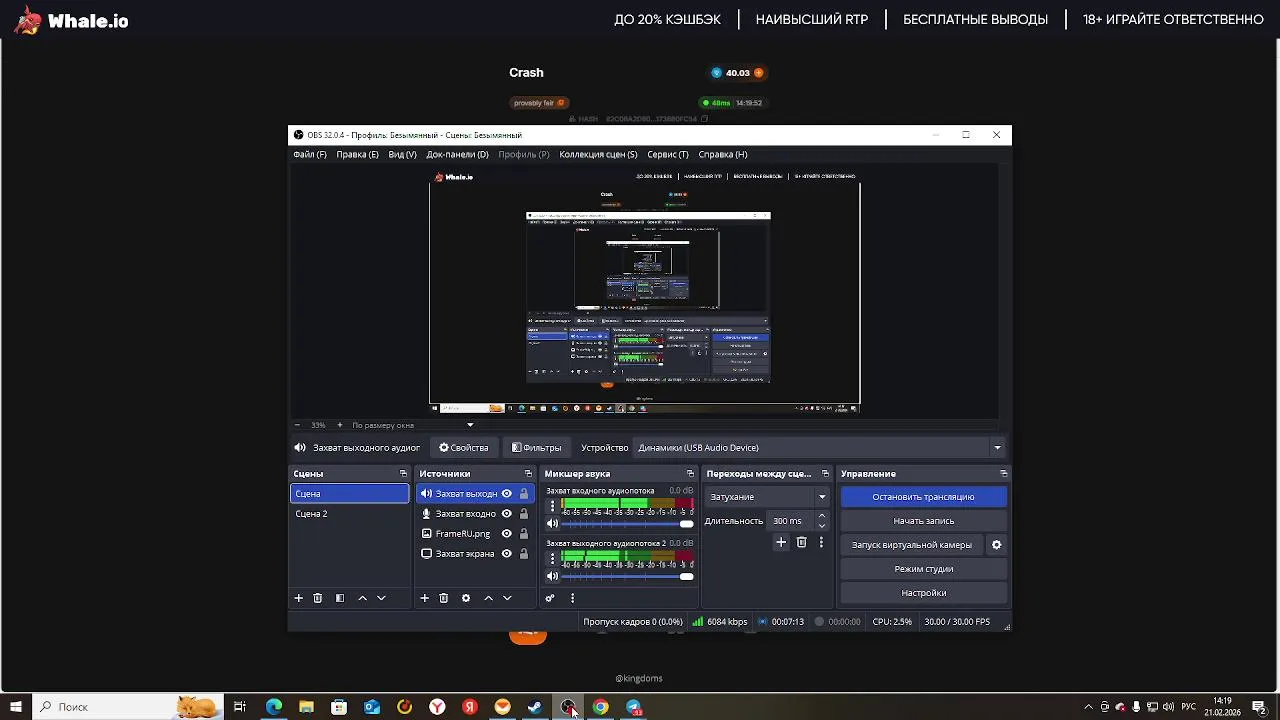Open Google Chrome from the taskbar
This screenshot has height=720, width=1280.
point(600,707)
